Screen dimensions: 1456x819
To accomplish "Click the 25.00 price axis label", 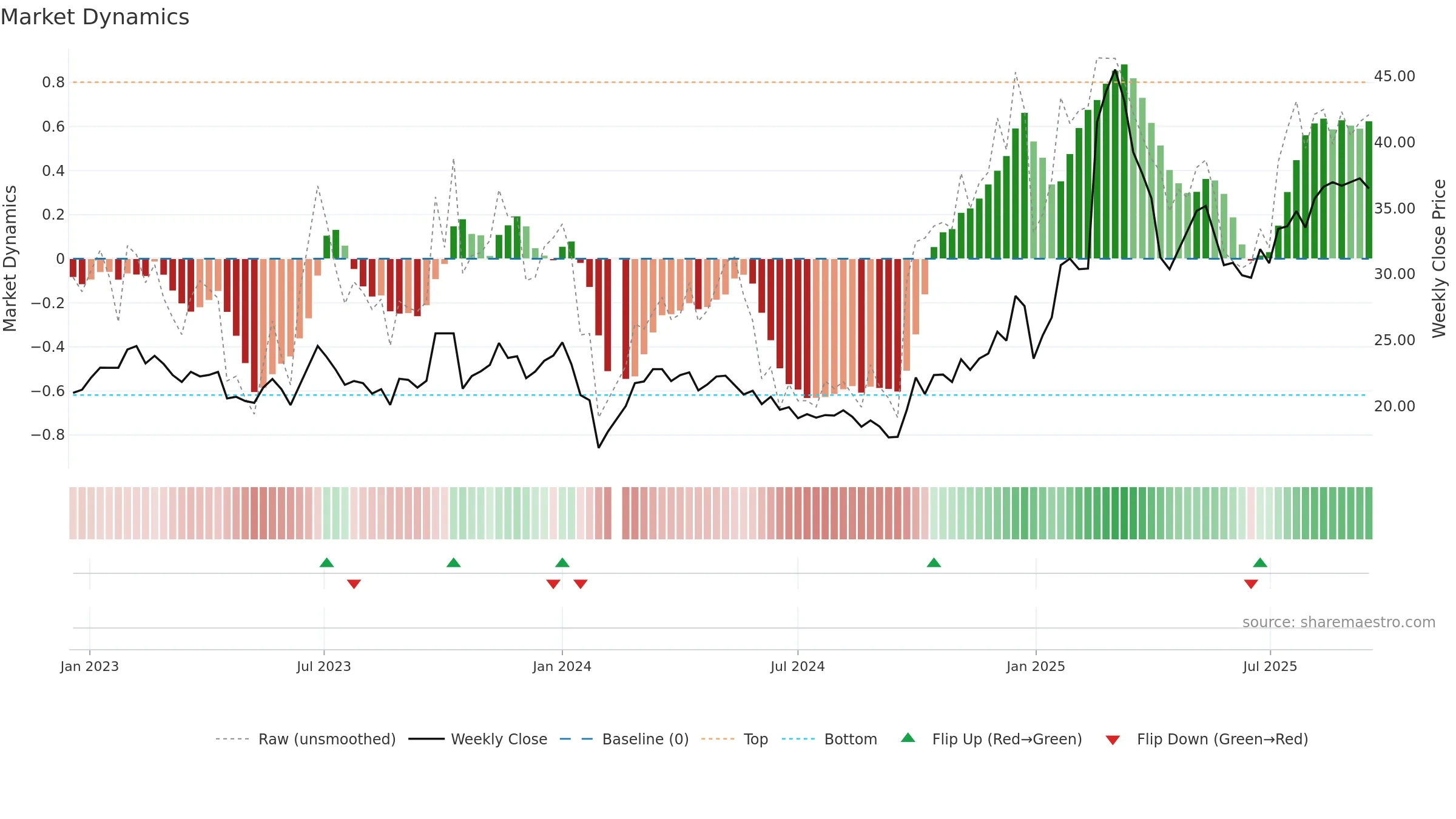I will 1395,340.
